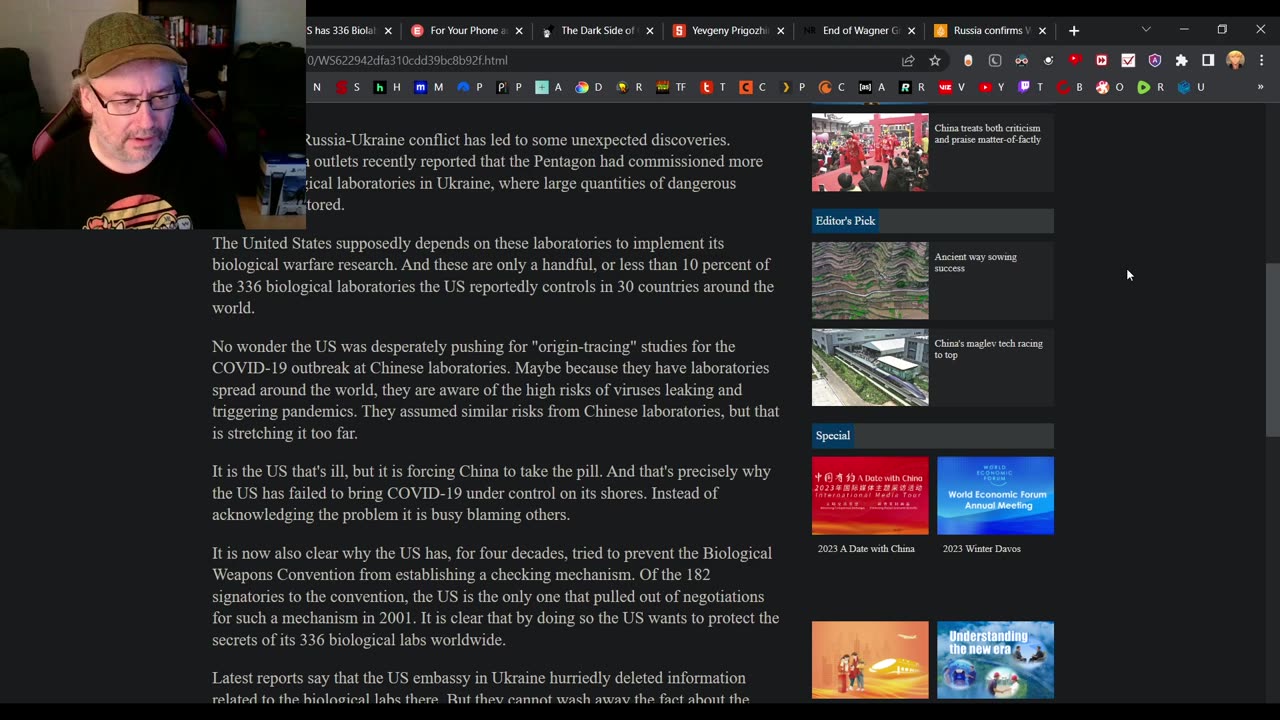Open the 'TF' bookmark
Image resolution: width=1280 pixels, height=720 pixels.
[x=671, y=87]
